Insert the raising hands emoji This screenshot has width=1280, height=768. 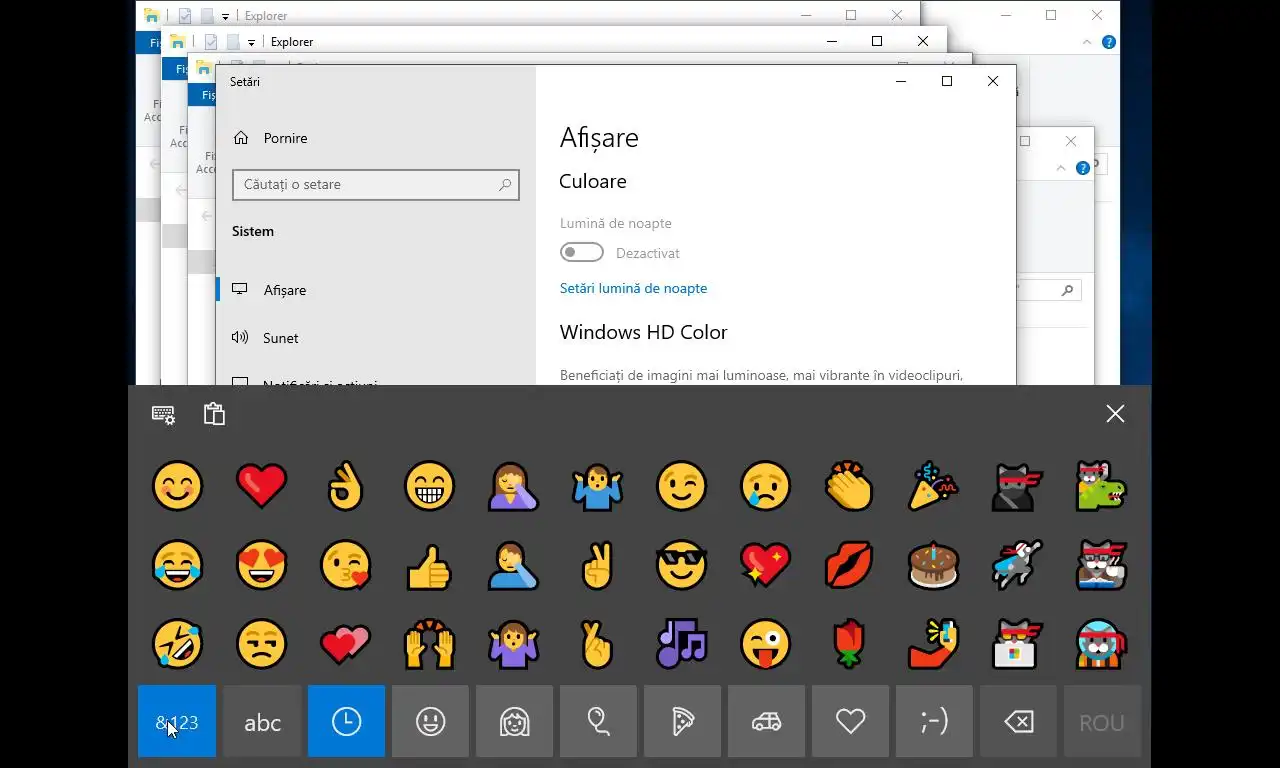coord(429,643)
